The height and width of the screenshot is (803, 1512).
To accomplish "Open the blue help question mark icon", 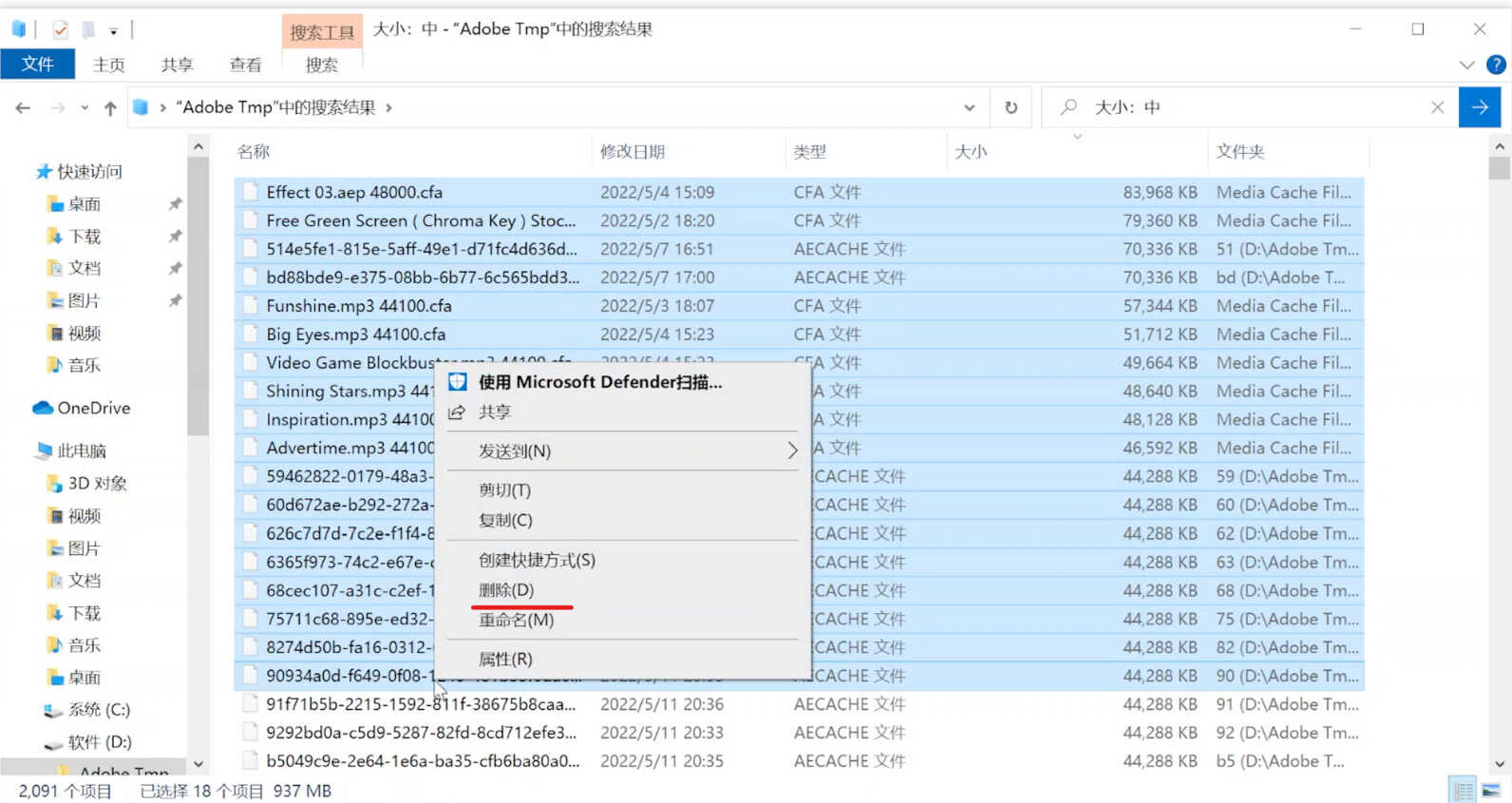I will (1496, 65).
